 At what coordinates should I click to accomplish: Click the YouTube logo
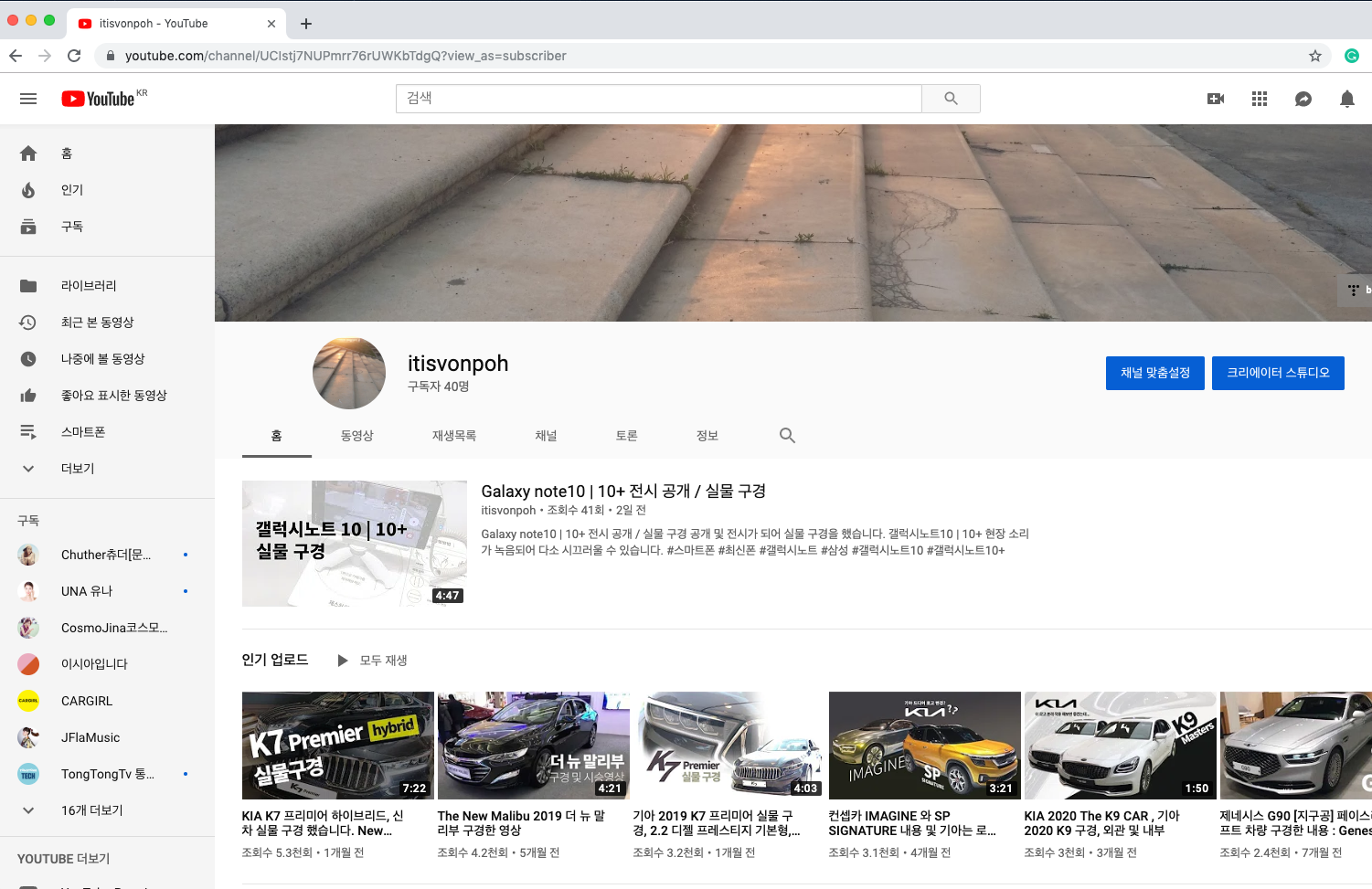coord(99,99)
